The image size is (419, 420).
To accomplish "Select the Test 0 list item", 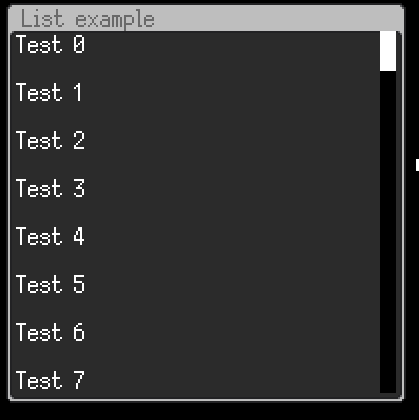I will (x=195, y=44).
